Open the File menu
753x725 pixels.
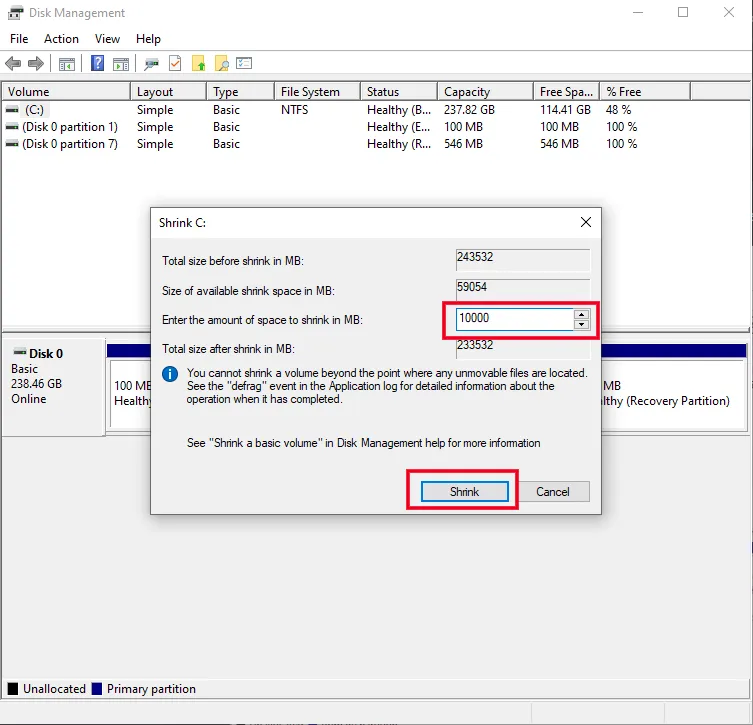point(19,39)
